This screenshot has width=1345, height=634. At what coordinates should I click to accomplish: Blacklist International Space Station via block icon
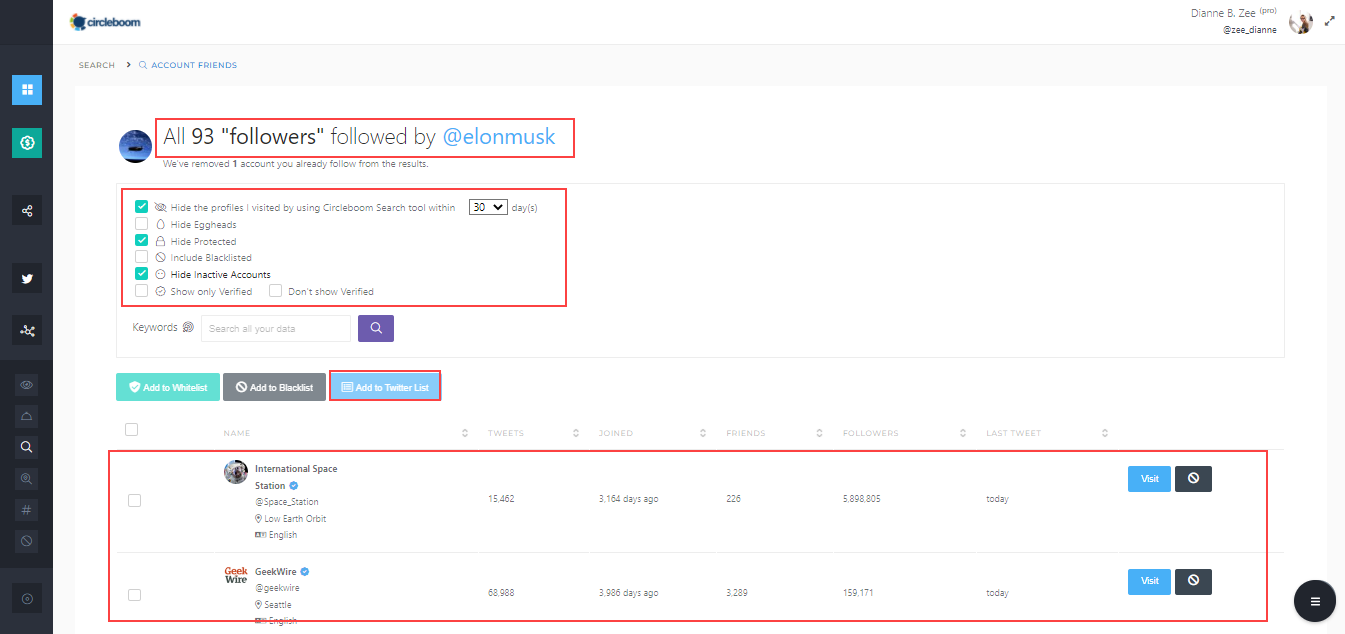1193,479
